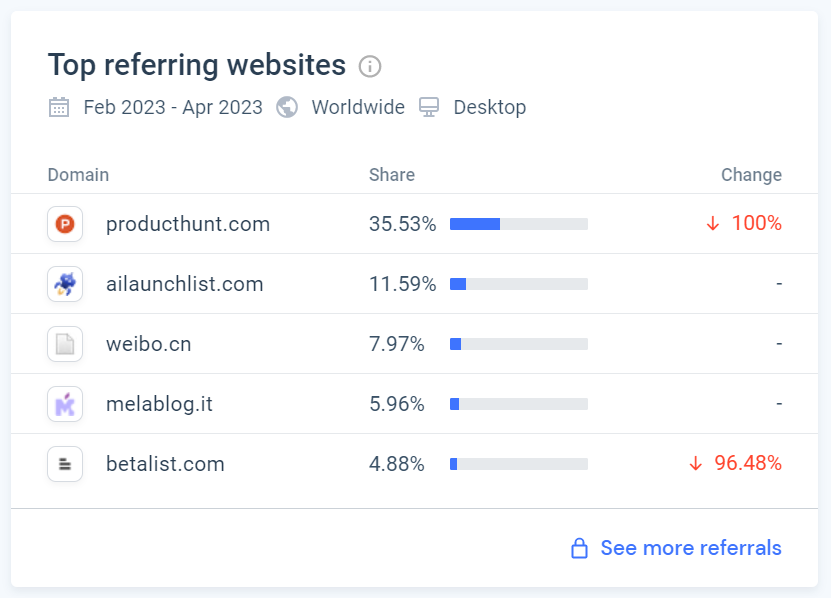Viewport: 831px width, 598px height.
Task: Click the betalist.com favicon
Action: (x=65, y=464)
